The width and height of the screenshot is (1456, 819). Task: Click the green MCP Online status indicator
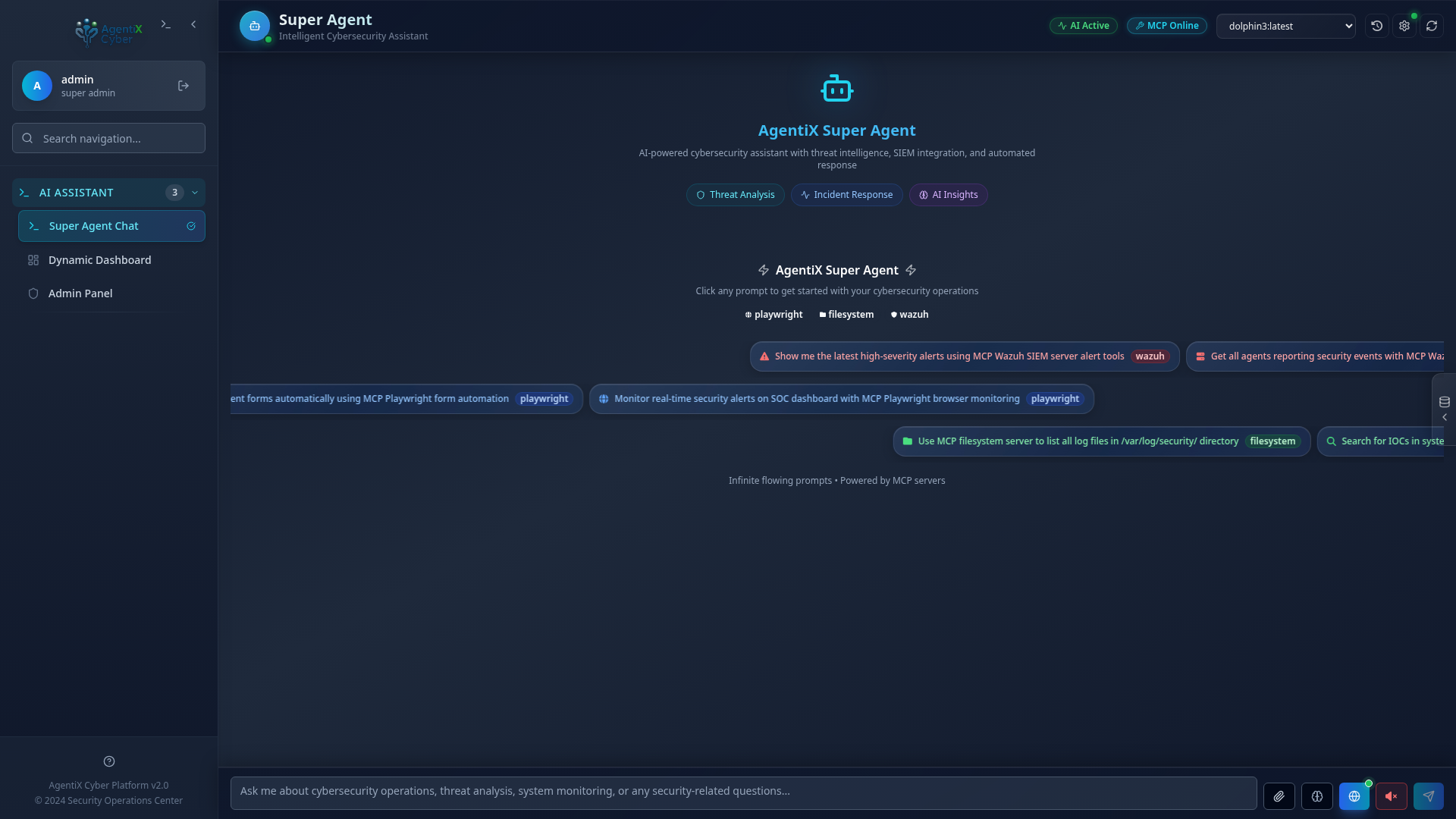click(x=1166, y=25)
